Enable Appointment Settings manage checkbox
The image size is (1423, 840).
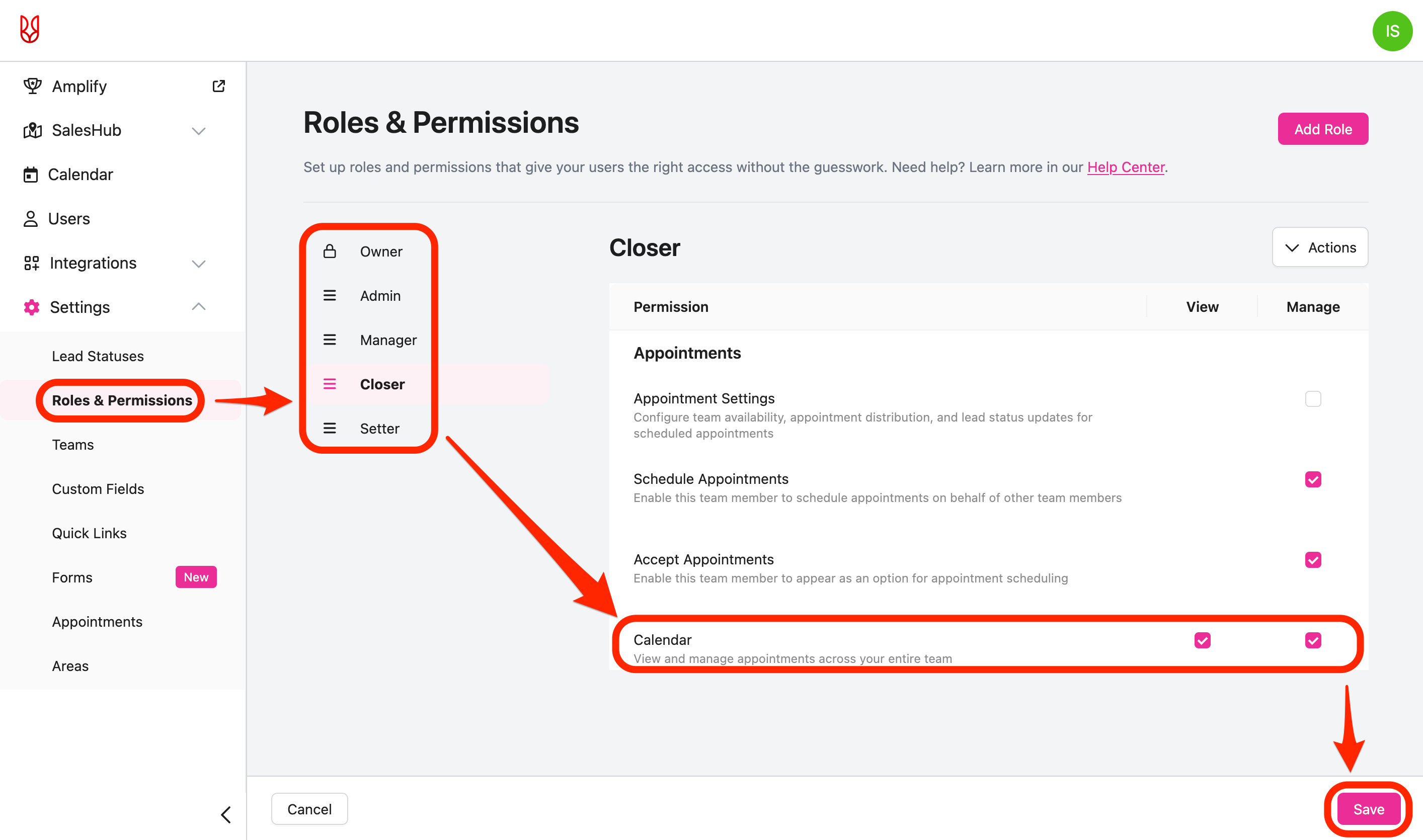coord(1313,399)
